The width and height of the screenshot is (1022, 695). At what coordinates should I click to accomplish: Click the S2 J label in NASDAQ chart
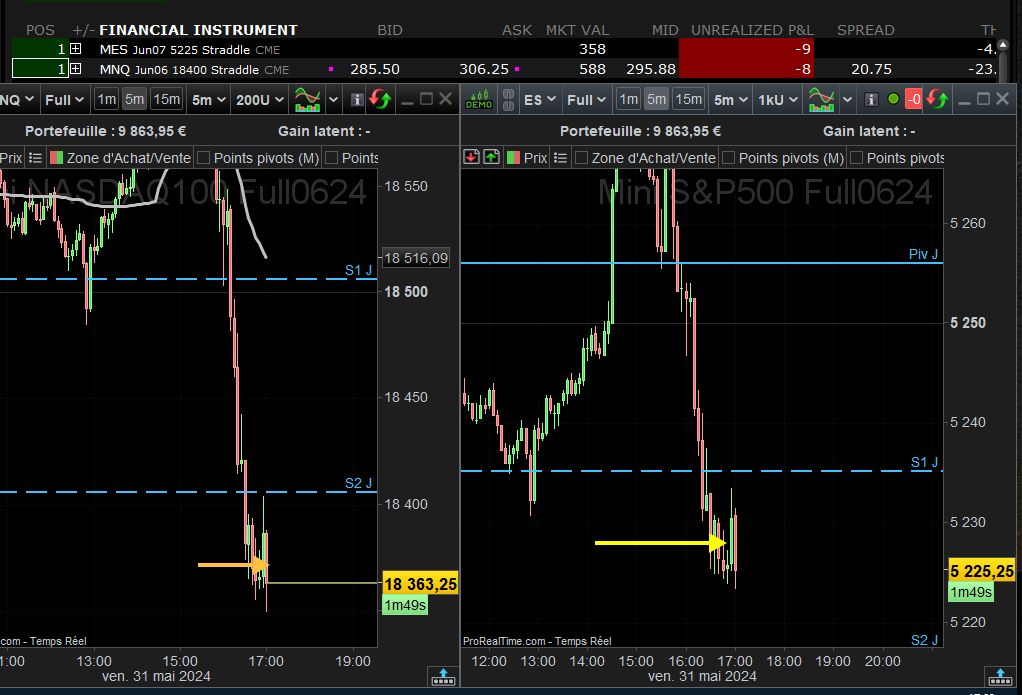358,483
